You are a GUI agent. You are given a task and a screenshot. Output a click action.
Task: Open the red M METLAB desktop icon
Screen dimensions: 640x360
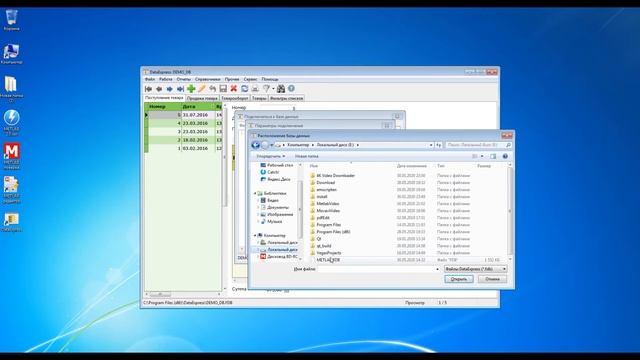point(11,156)
